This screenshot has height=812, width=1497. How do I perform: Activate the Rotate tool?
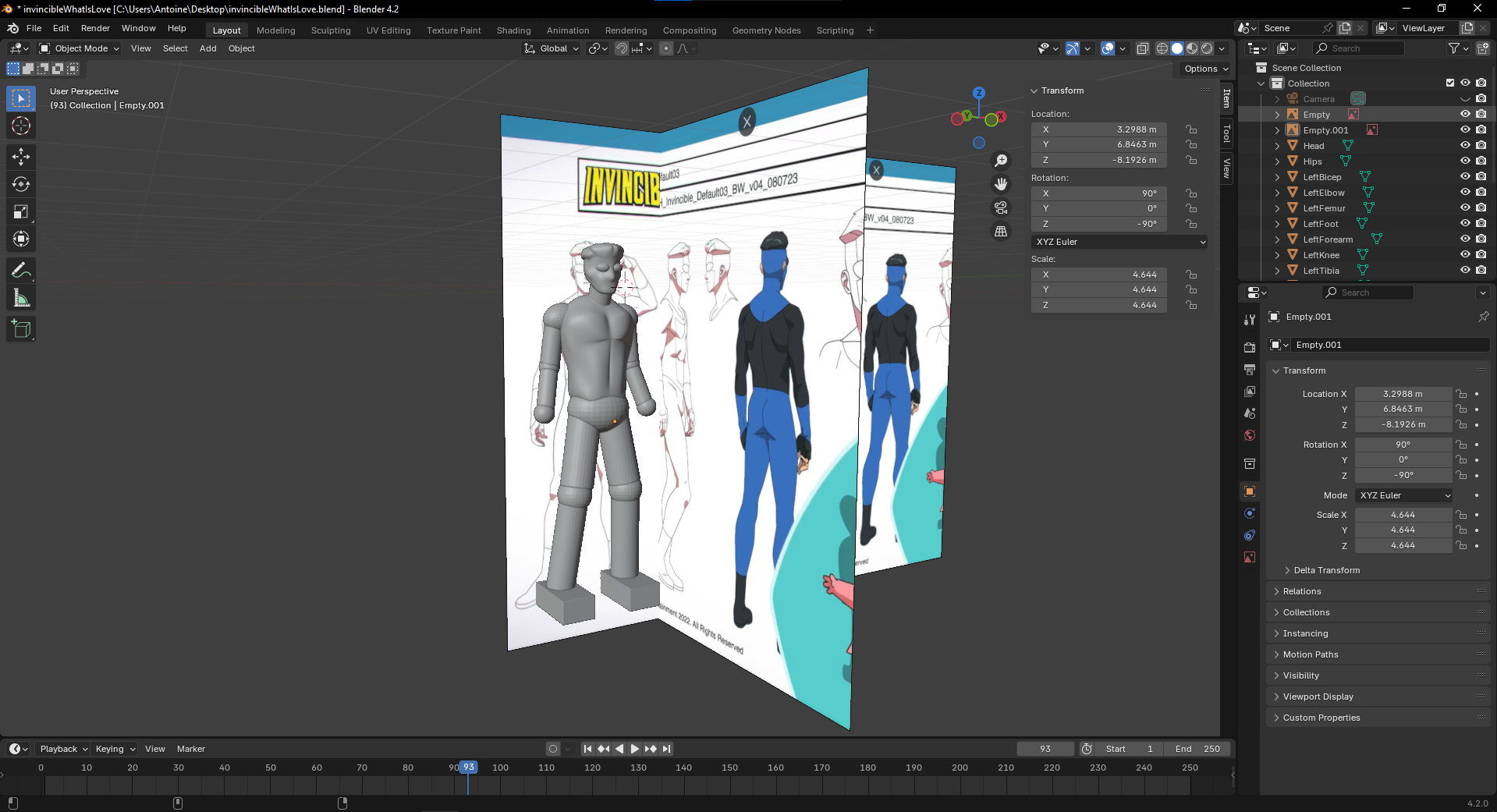21,185
